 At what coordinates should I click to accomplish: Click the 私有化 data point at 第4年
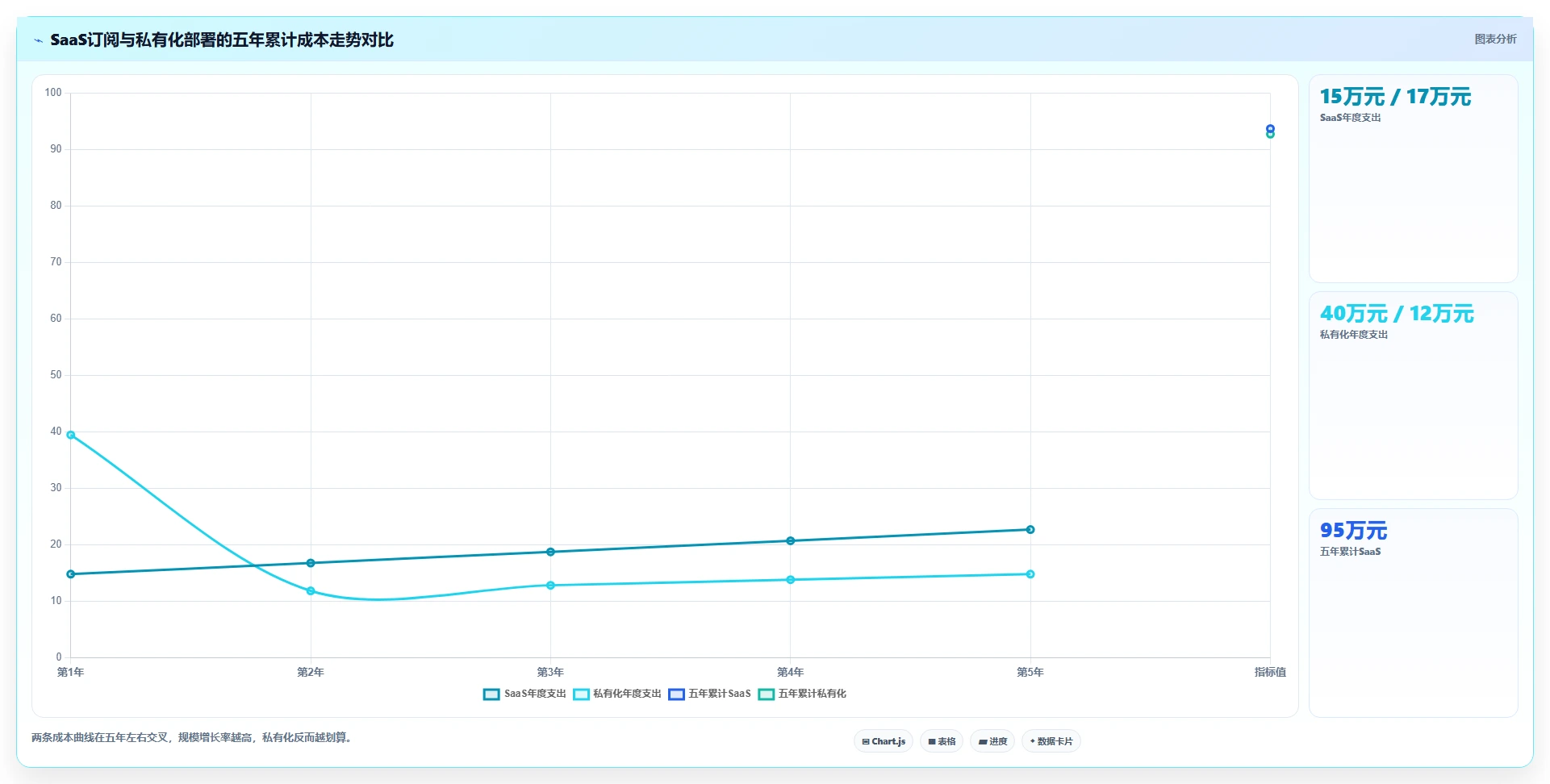(791, 580)
